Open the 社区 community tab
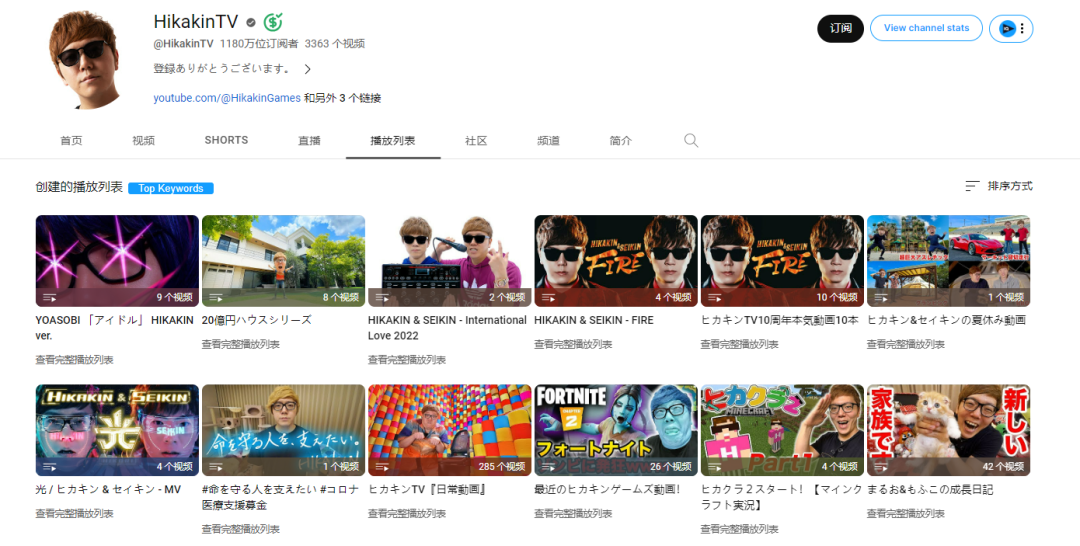The image size is (1080, 546). [476, 141]
